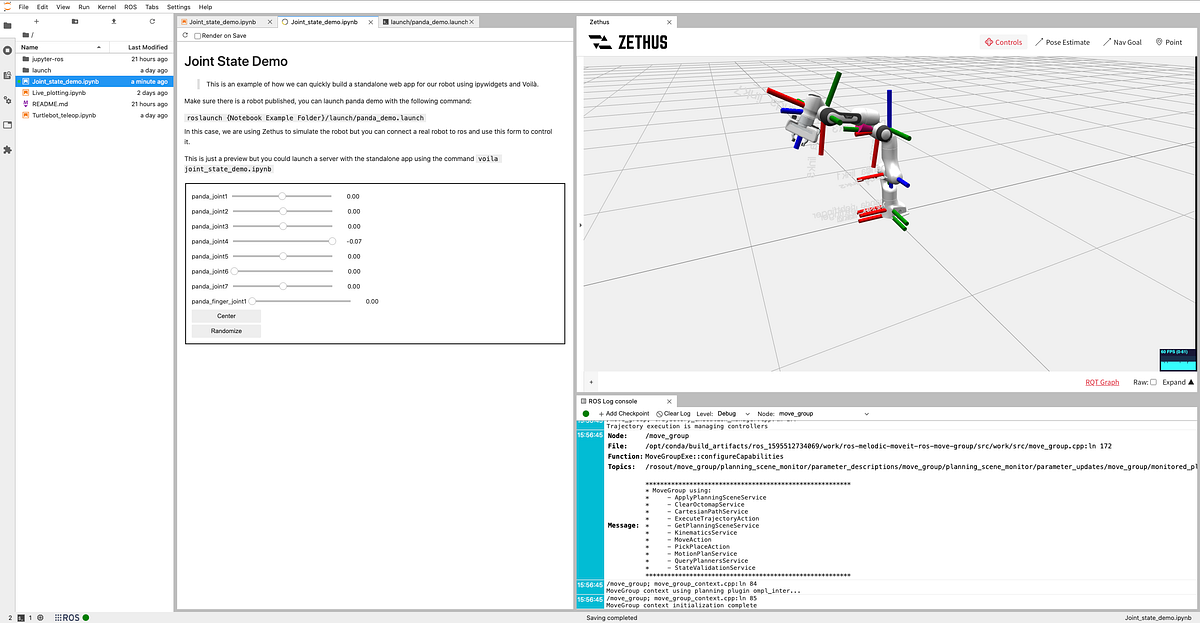Open a new launcher with the plus icon
Screen dimensions: 1200x623
pyautogui.click(x=36, y=20)
